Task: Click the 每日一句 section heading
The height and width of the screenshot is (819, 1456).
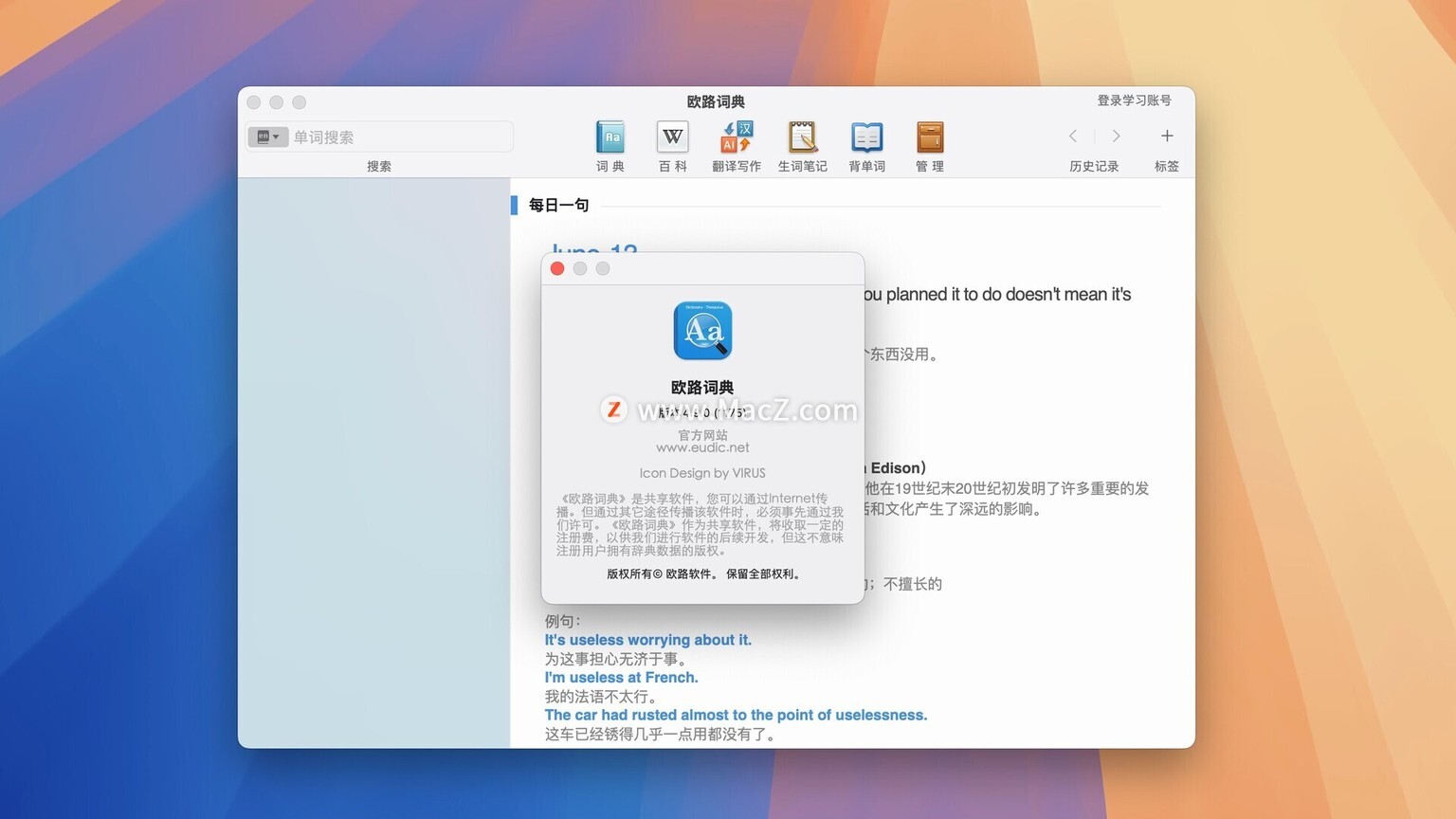Action: [x=558, y=205]
